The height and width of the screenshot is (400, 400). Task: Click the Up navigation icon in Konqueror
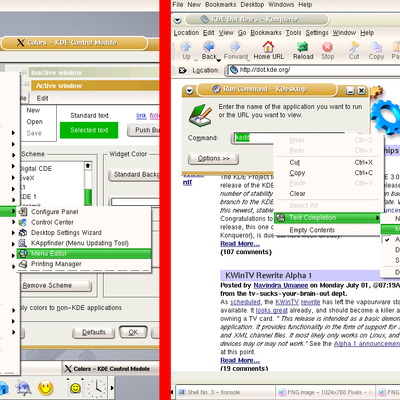(x=186, y=47)
